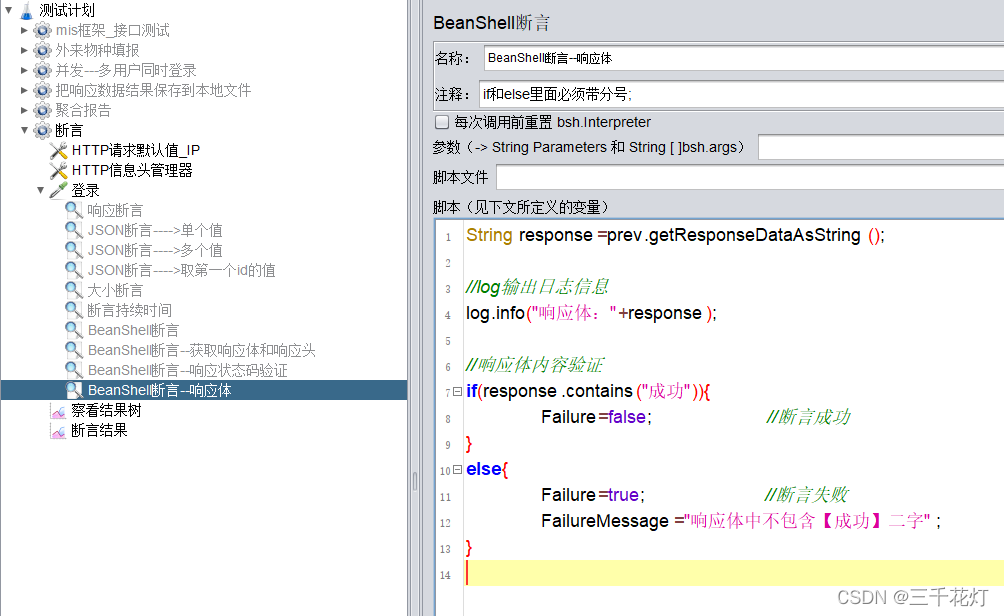Click the HTTP信息头管理器 config icon

58,170
